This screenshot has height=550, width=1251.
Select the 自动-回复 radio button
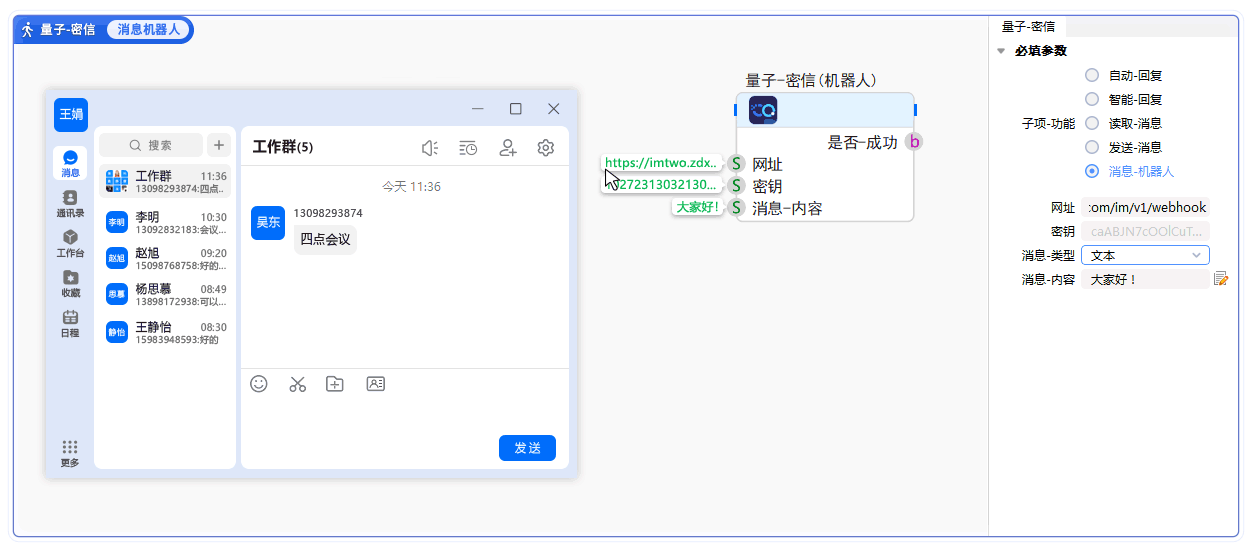pyautogui.click(x=1092, y=75)
